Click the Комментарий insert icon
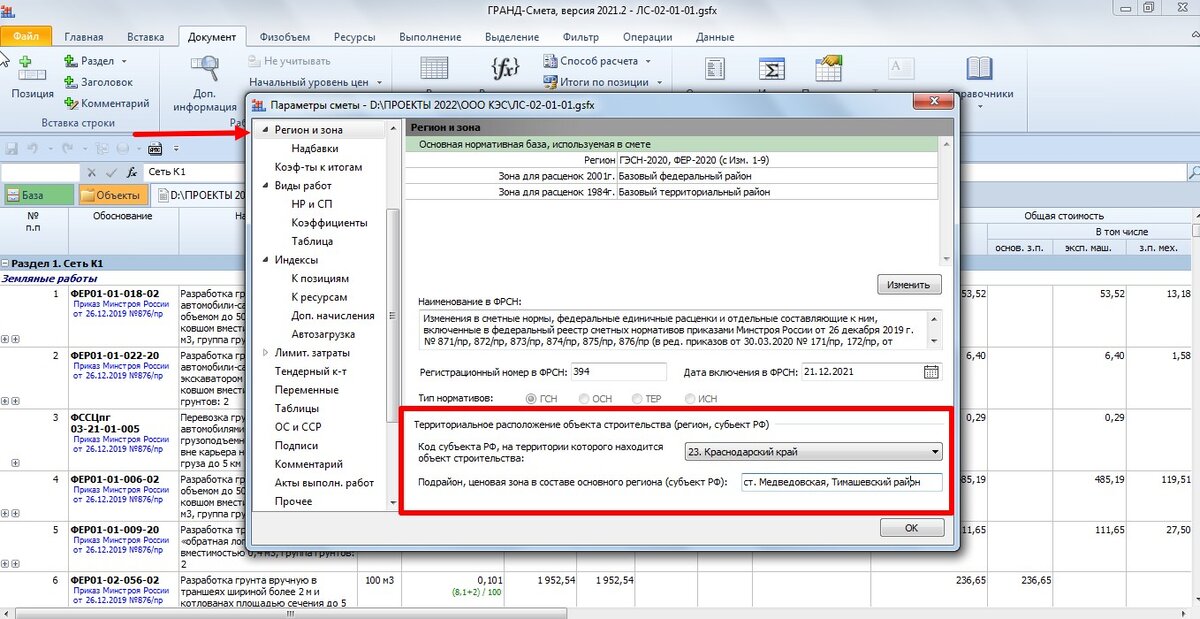 click(71, 102)
